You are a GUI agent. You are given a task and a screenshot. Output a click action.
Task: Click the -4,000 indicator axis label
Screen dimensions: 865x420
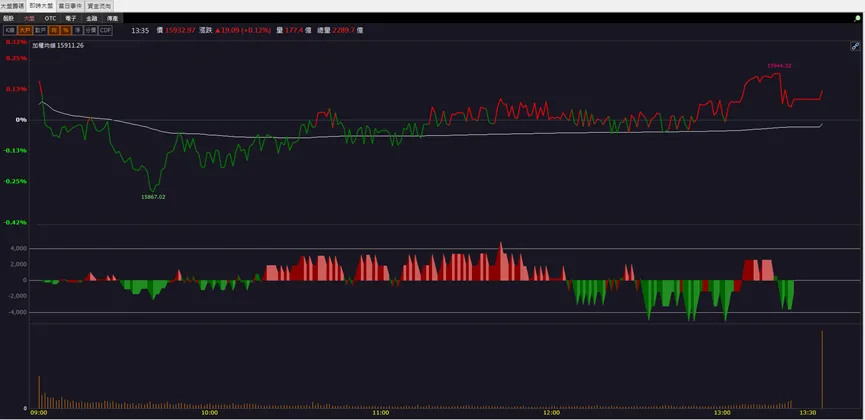pos(17,312)
